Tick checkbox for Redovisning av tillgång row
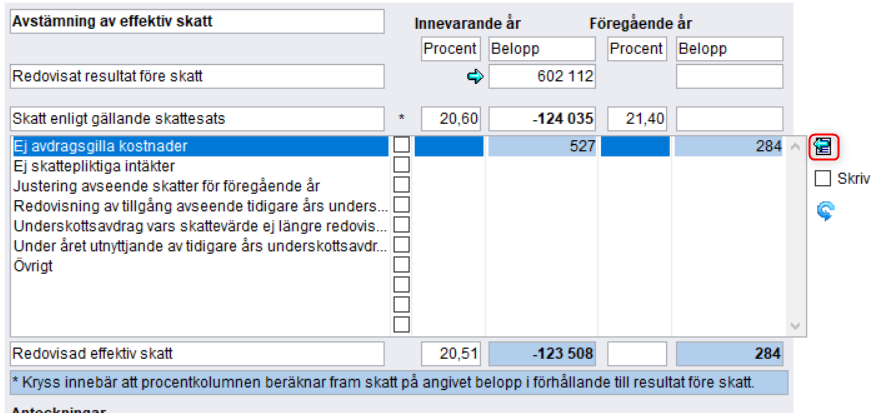 point(402,205)
